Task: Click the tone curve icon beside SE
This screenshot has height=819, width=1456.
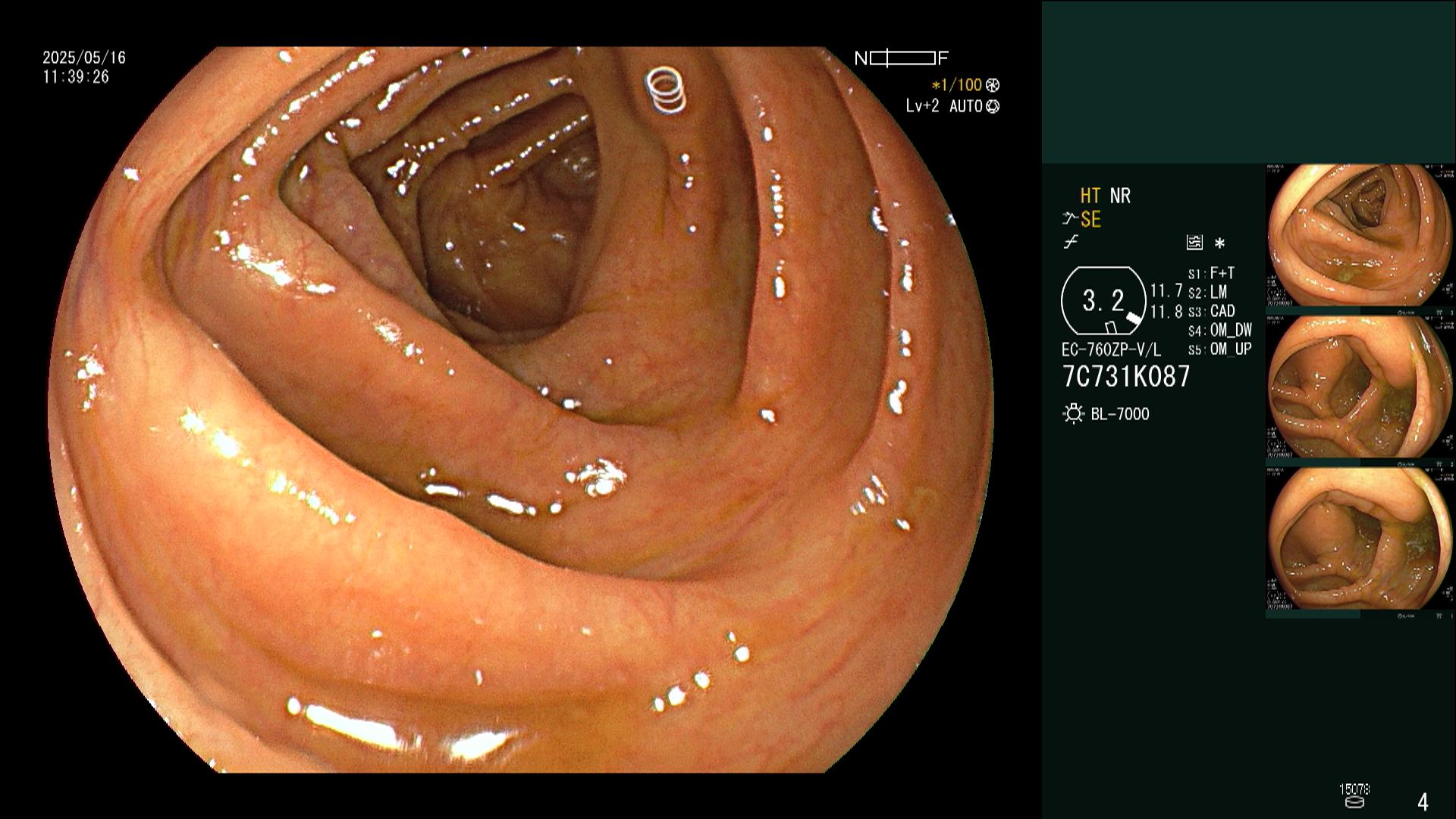Action: click(1070, 219)
